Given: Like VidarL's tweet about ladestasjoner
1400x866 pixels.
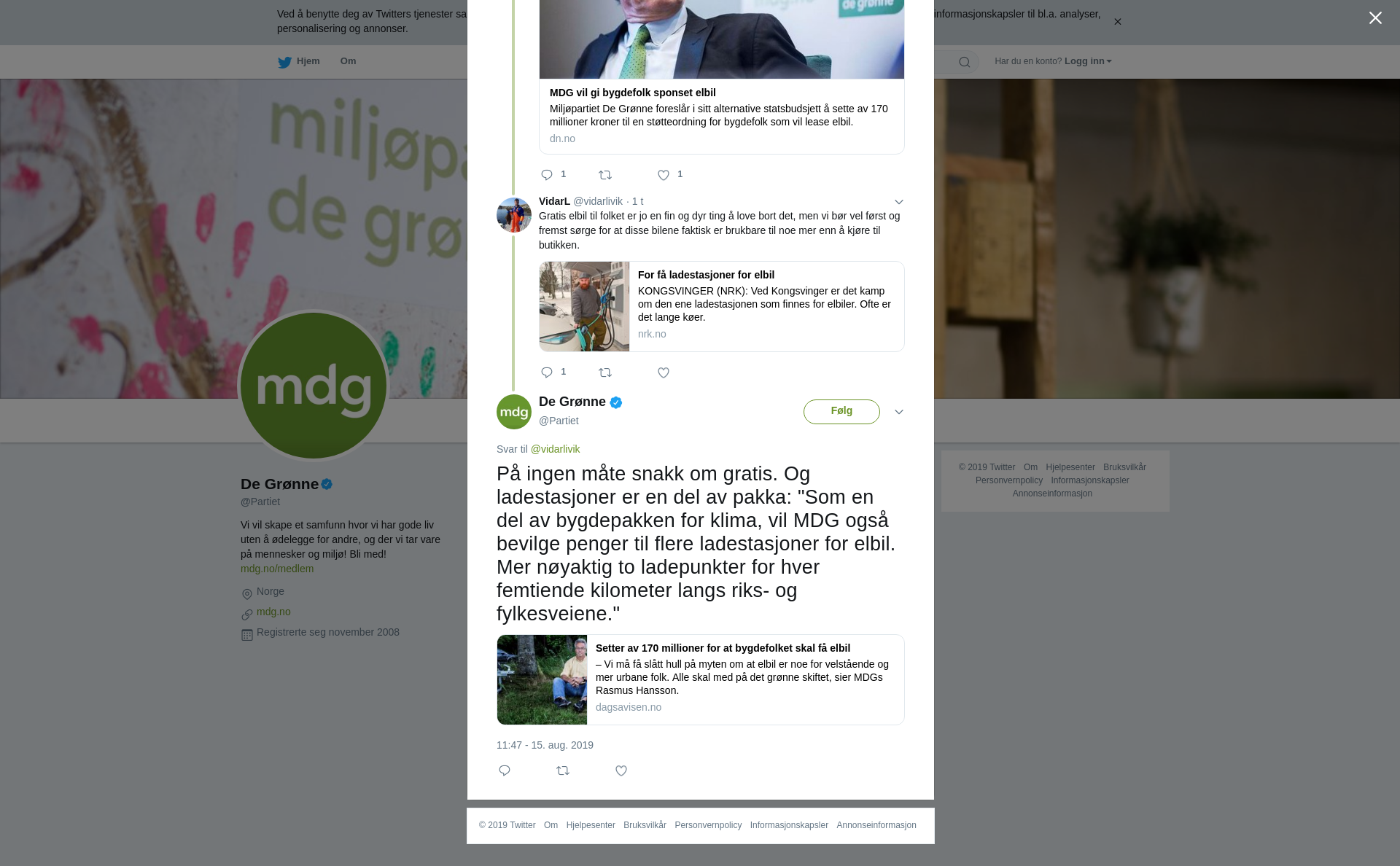Looking at the screenshot, I should [664, 372].
